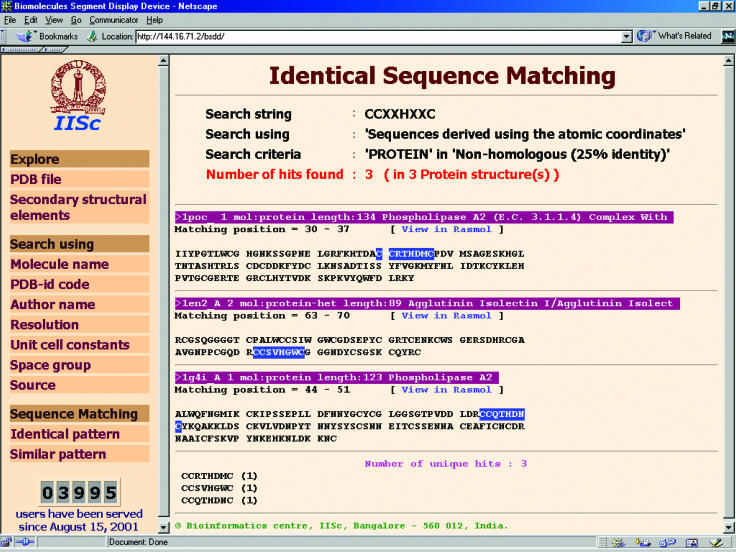Image resolution: width=736 pixels, height=552 pixels.
Task: Click the left frame scroll-up arrow
Action: click(163, 60)
